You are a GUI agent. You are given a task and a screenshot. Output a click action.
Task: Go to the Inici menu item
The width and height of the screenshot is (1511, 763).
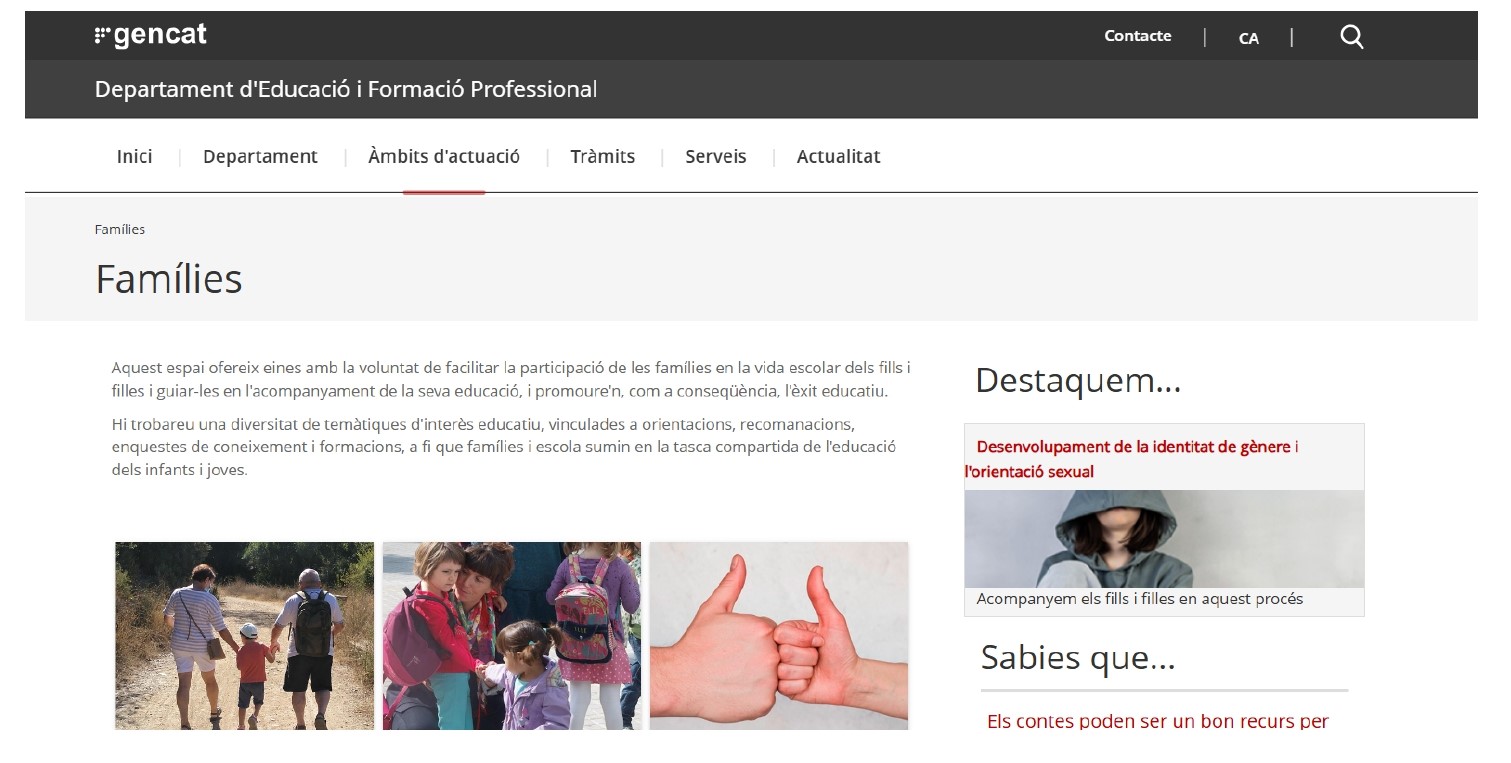134,157
